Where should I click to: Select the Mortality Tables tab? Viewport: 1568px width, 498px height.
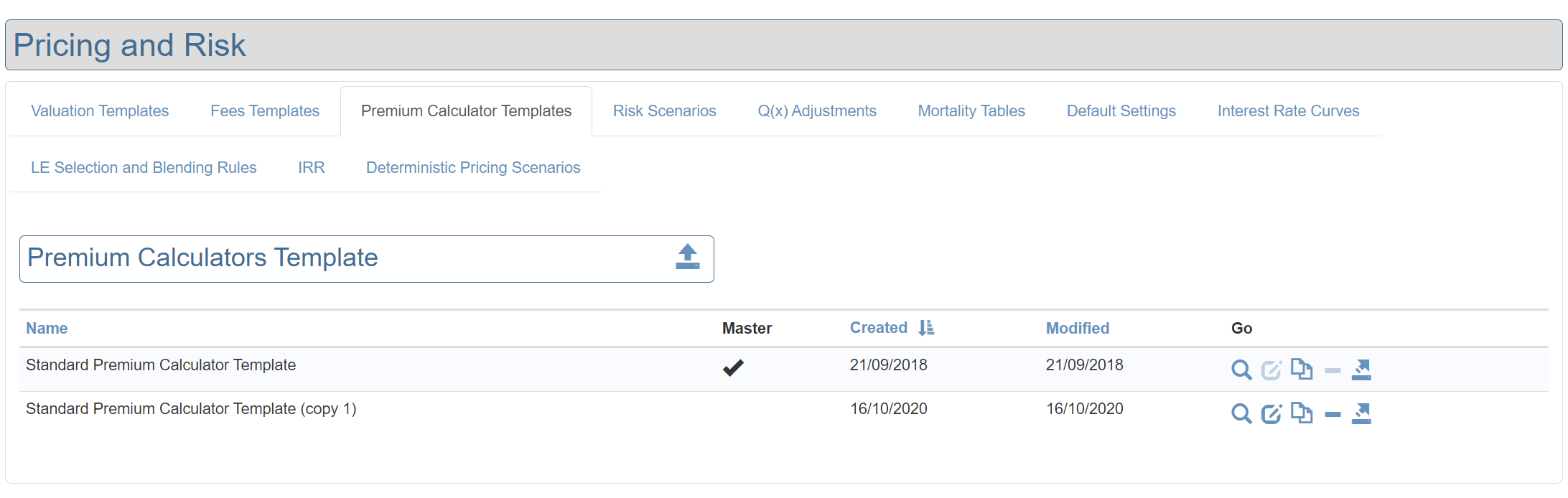(971, 111)
